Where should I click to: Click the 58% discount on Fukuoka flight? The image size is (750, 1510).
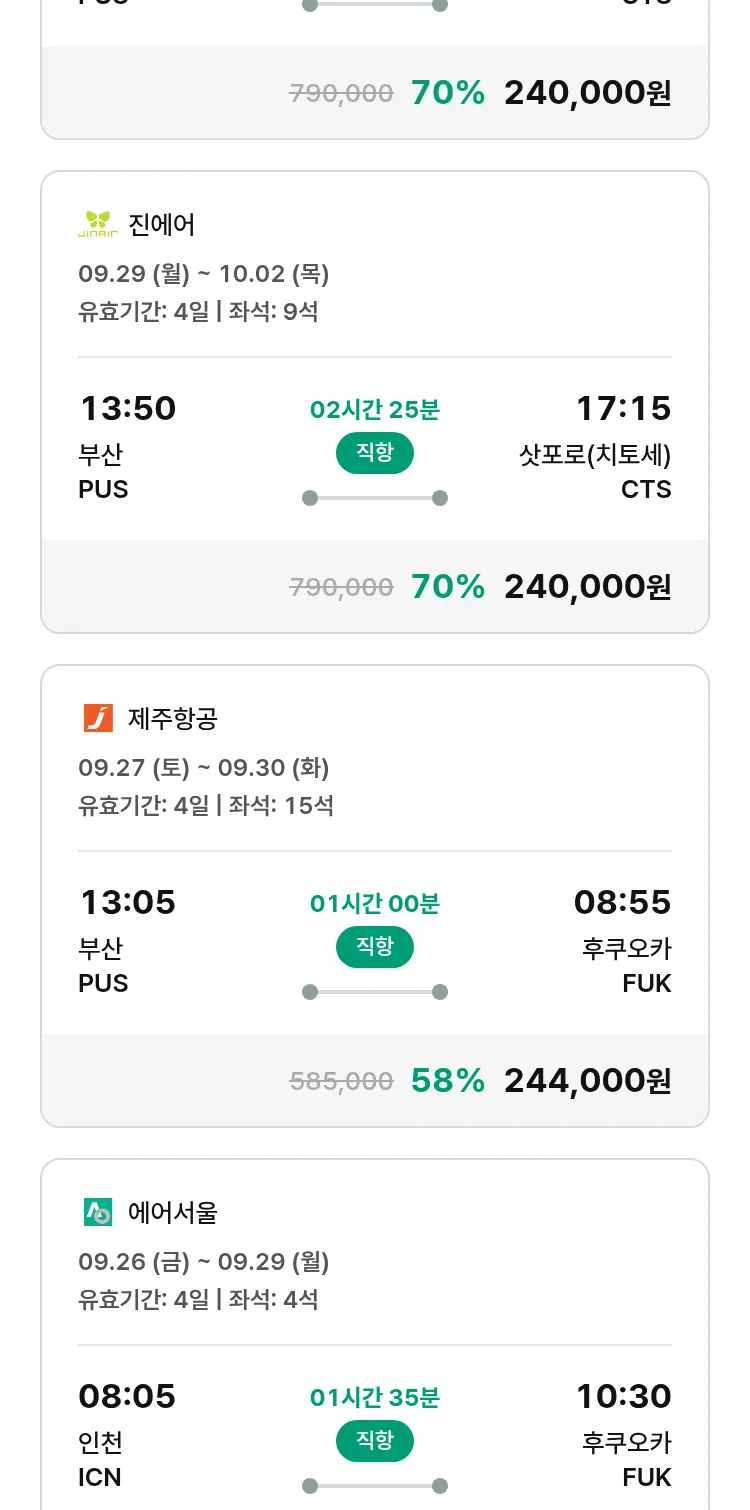click(448, 1080)
